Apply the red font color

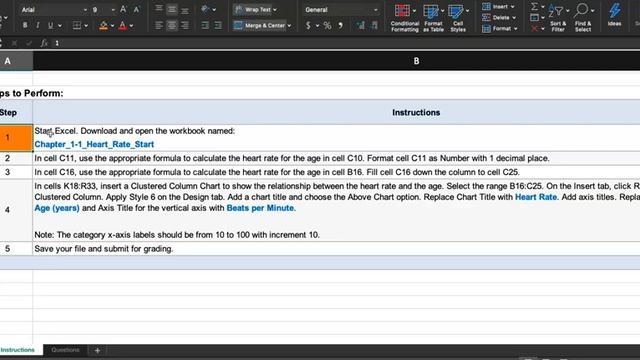click(122, 26)
